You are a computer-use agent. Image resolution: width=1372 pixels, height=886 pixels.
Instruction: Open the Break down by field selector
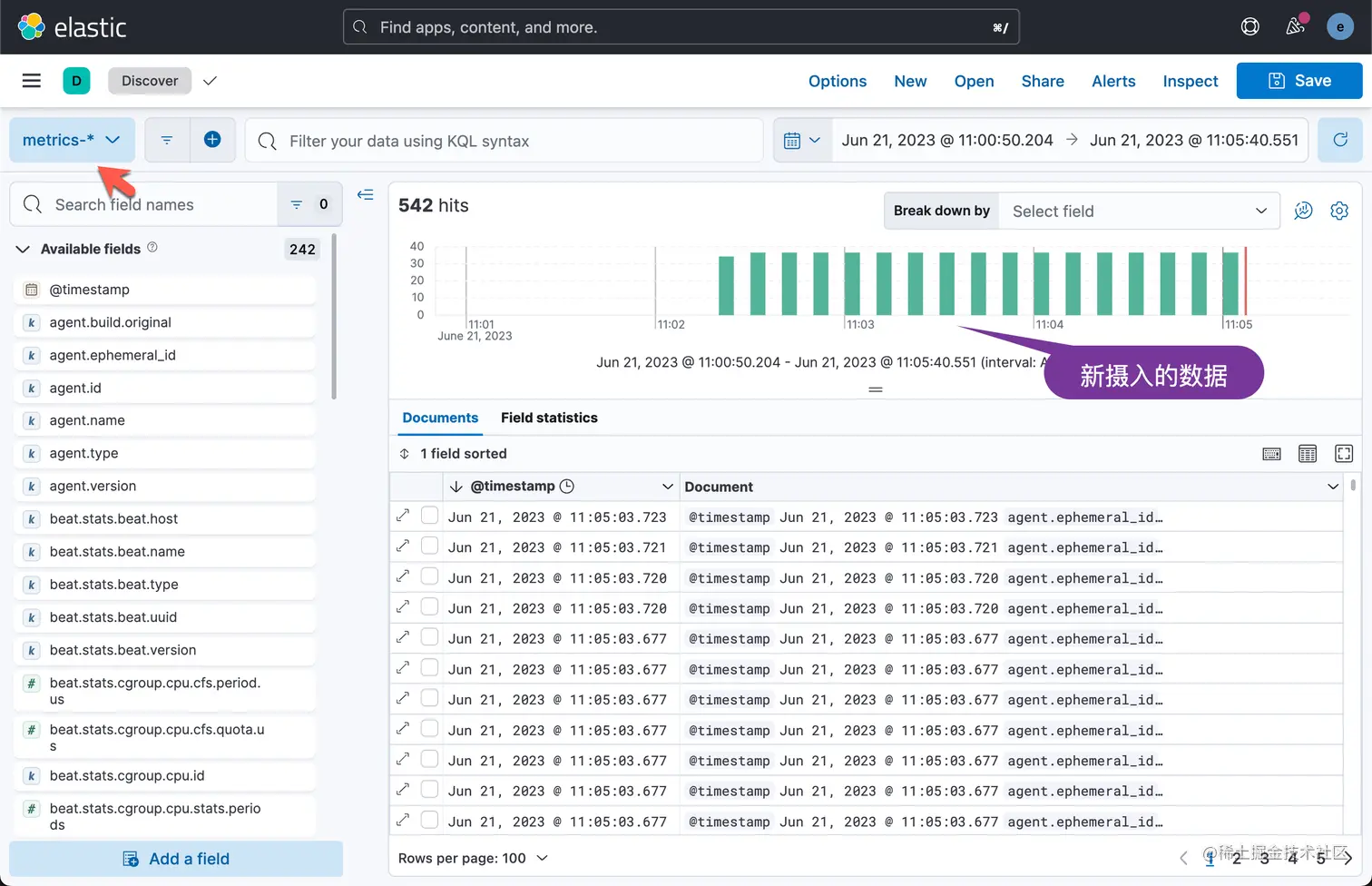(x=1139, y=211)
